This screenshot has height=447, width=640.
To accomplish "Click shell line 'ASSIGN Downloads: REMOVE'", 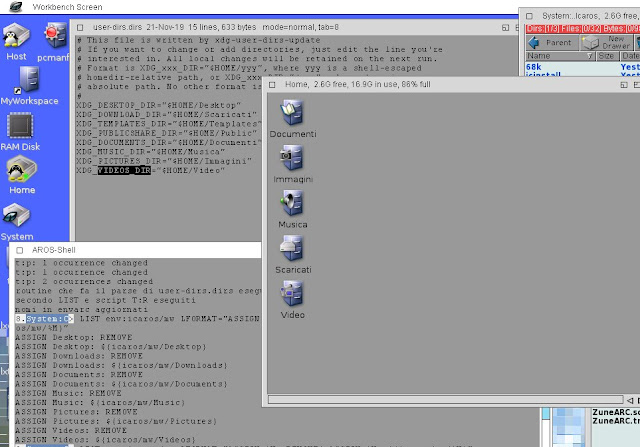I will [x=79, y=356].
